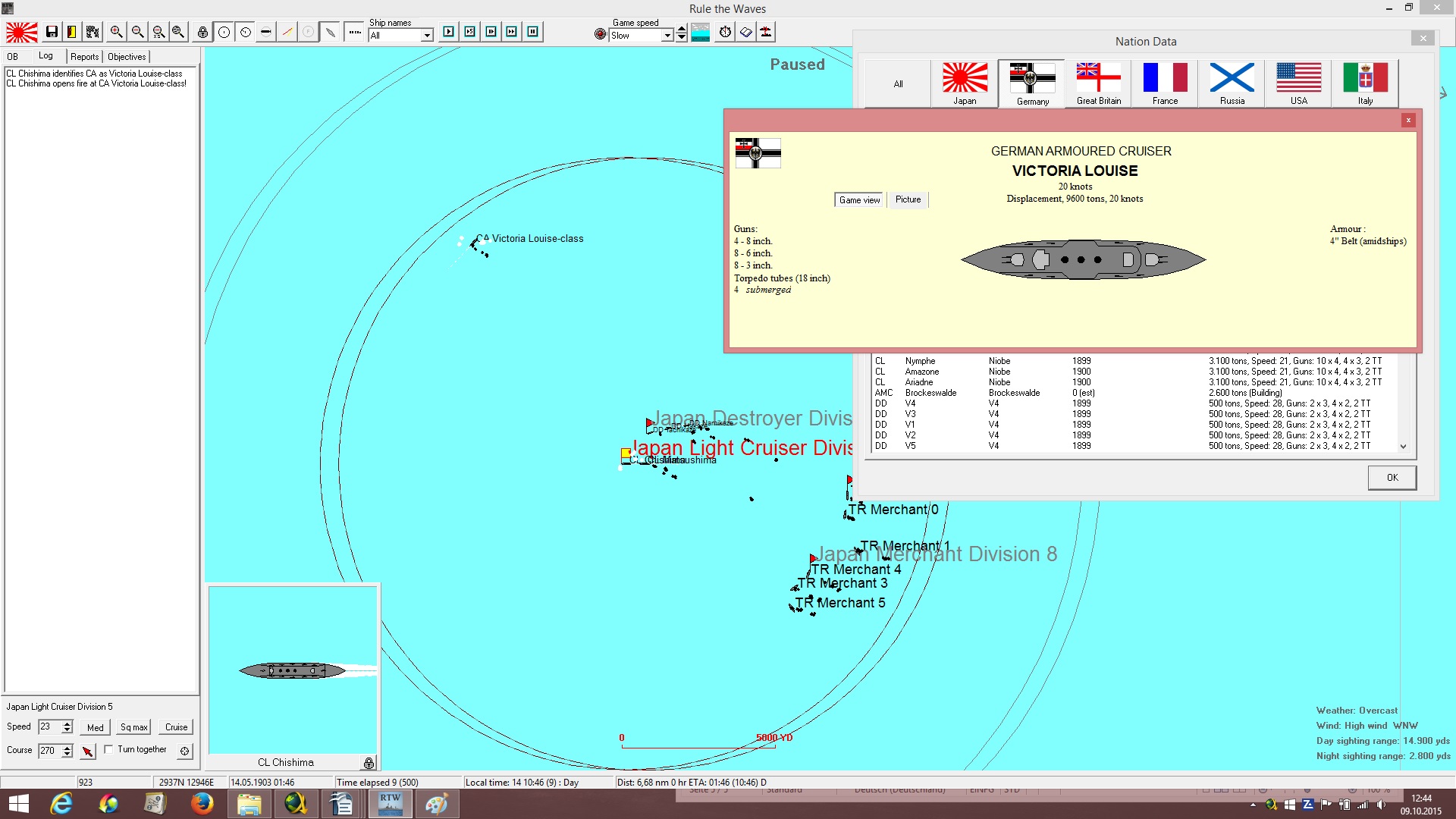Select the Great Britain nation tab
The image size is (1456, 819).
1098,83
